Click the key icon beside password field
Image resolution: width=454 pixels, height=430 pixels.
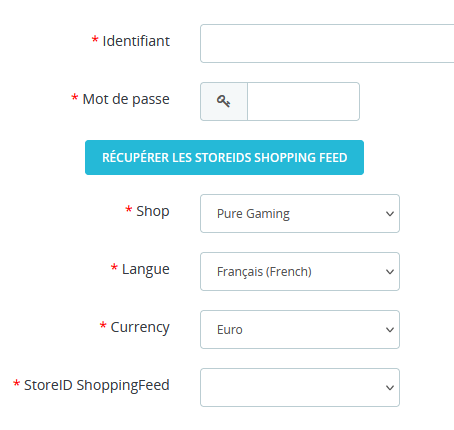click(x=223, y=101)
